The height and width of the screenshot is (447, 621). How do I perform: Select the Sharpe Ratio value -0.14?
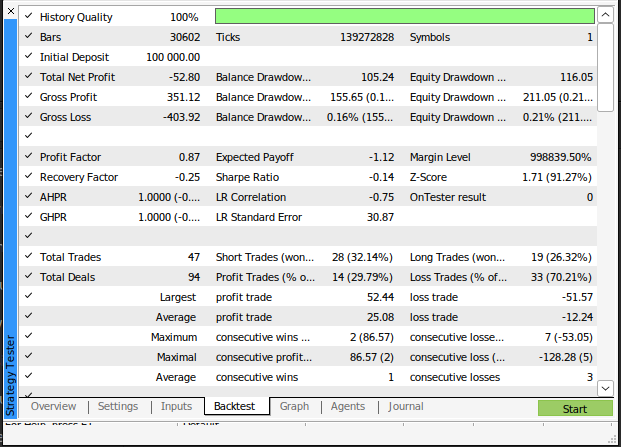coord(381,177)
